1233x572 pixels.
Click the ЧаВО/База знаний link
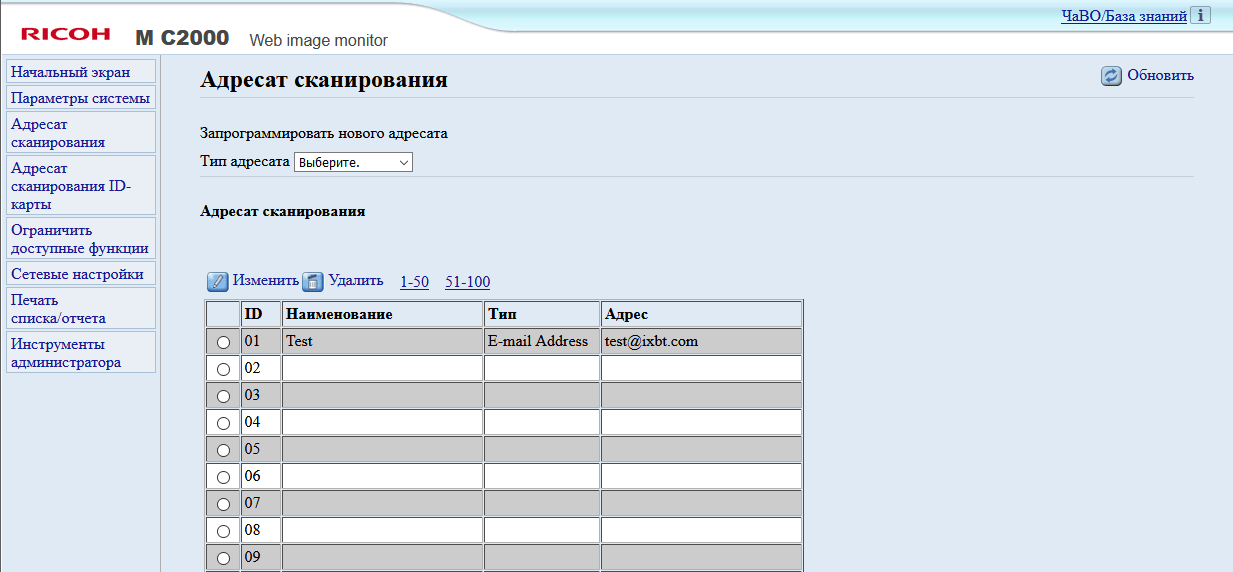[x=1124, y=16]
